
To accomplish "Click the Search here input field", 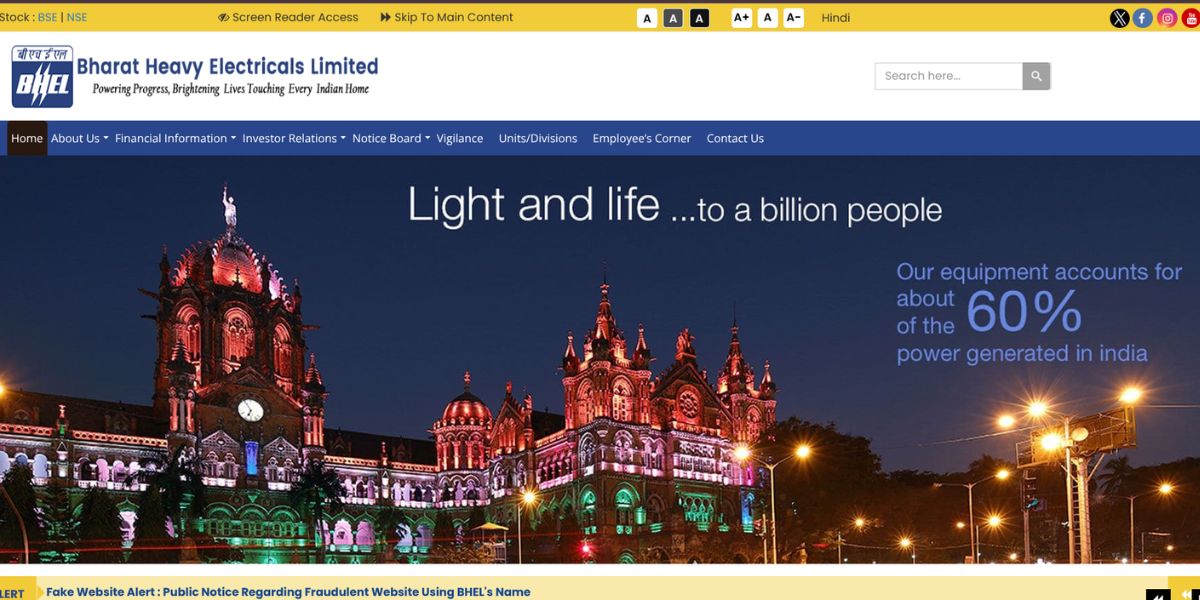I will 948,76.
